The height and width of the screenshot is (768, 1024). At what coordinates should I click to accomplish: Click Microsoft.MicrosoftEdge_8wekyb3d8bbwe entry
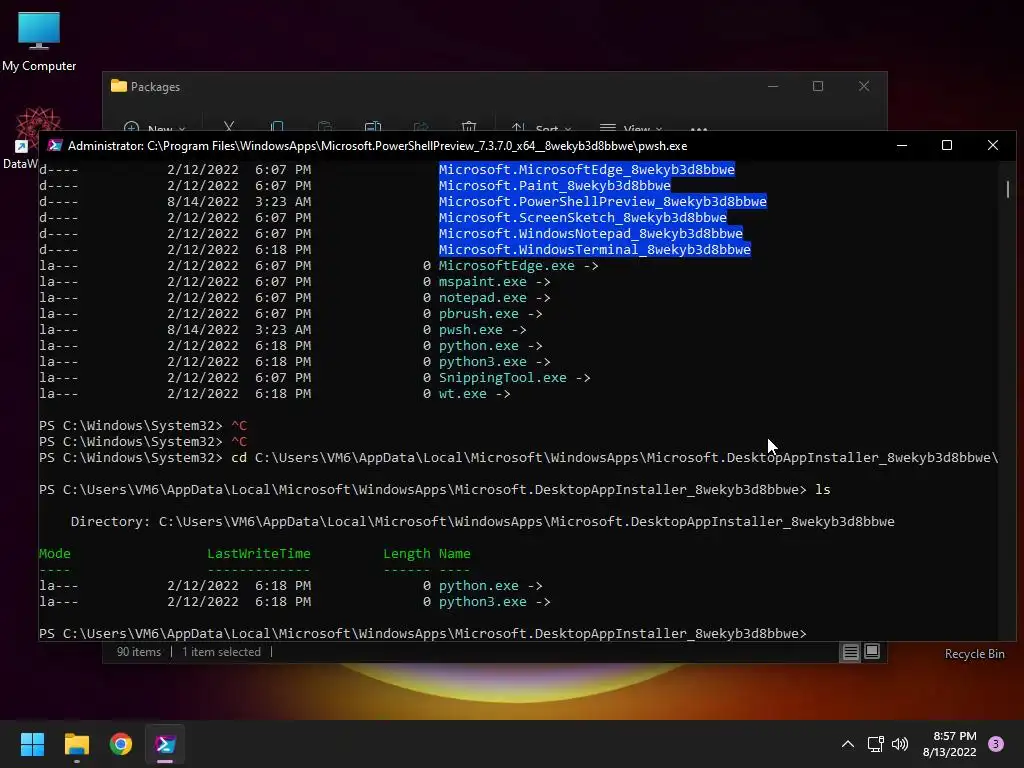pos(586,169)
